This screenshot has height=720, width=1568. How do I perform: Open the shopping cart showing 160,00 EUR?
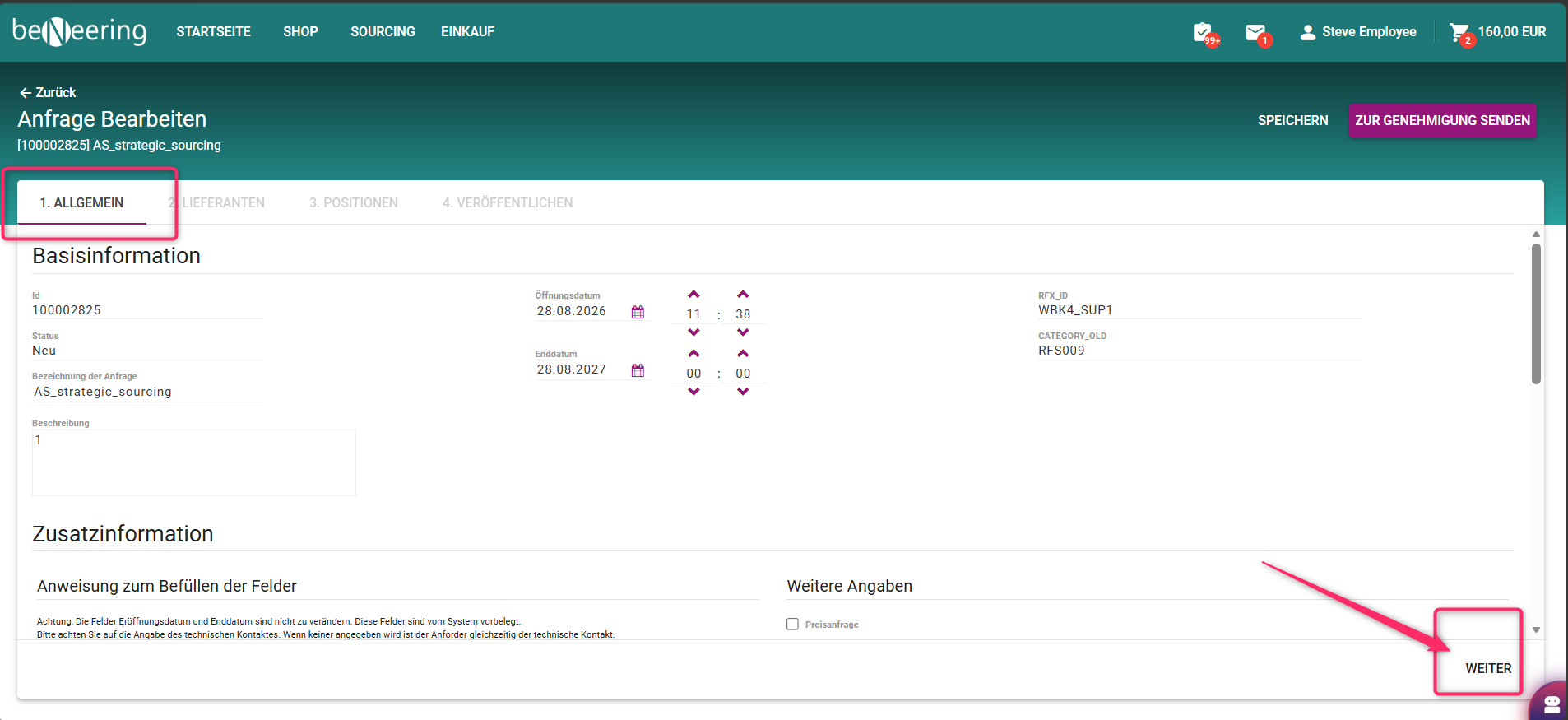[x=1497, y=32]
